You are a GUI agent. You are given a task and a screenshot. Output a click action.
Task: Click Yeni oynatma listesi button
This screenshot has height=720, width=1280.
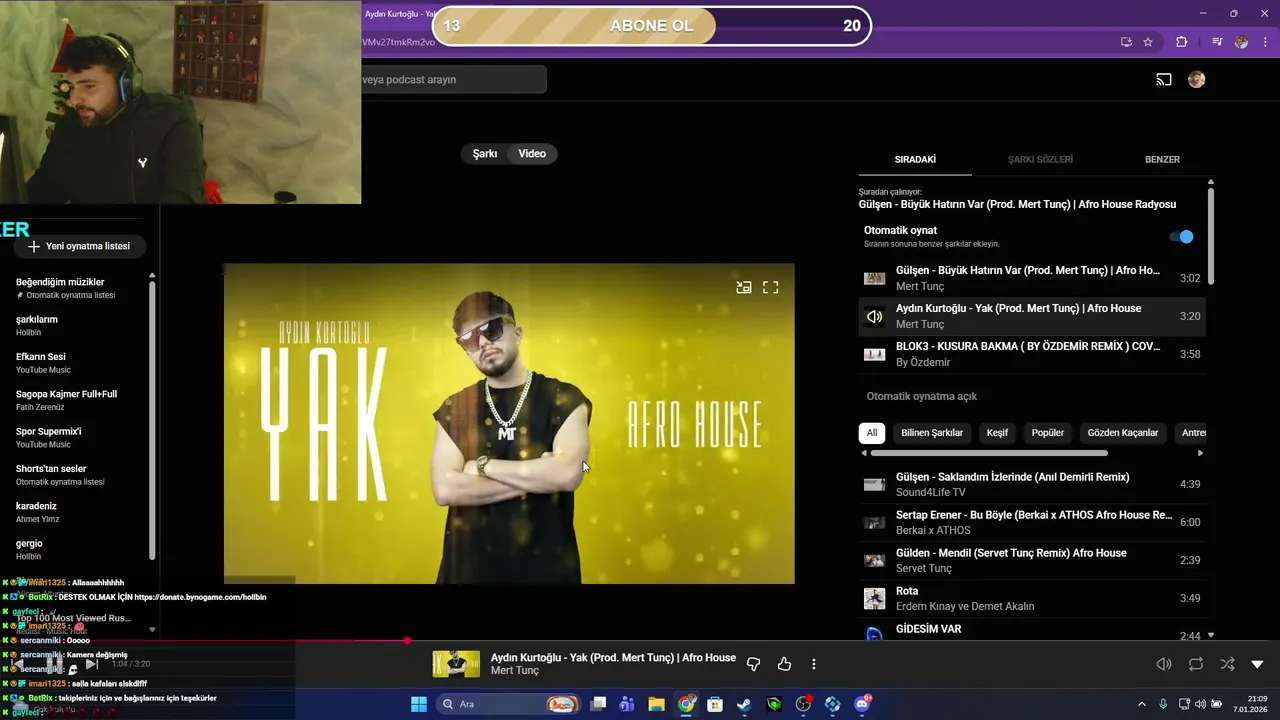pyautogui.click(x=78, y=246)
